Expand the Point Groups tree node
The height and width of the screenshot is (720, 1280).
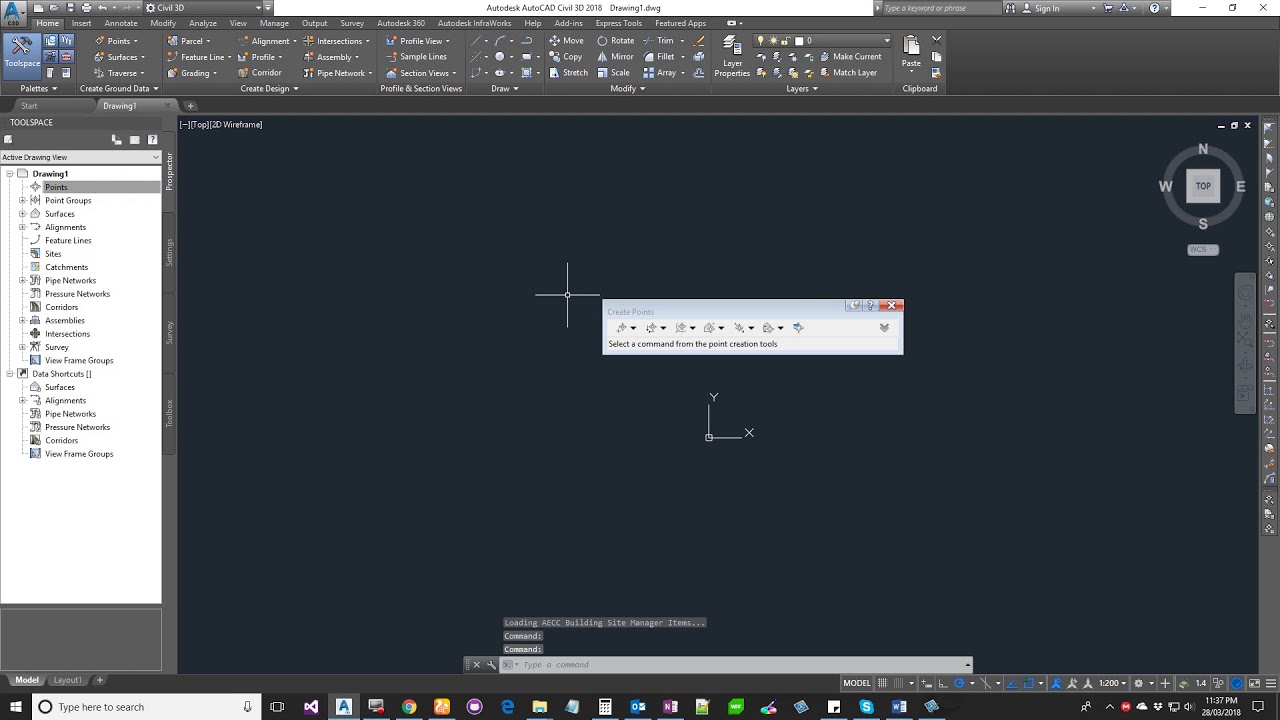tap(22, 200)
